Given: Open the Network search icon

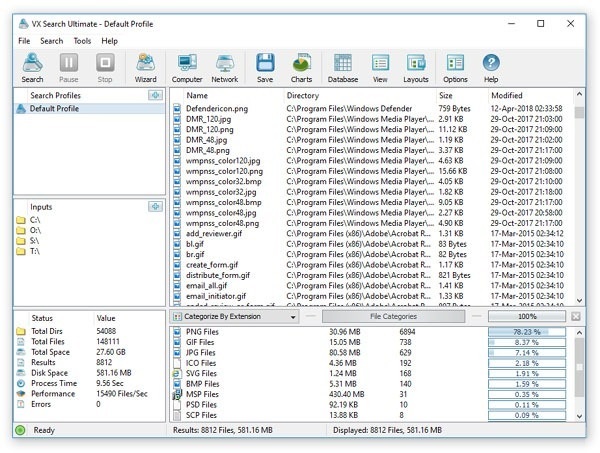Looking at the screenshot, I should pos(225,67).
